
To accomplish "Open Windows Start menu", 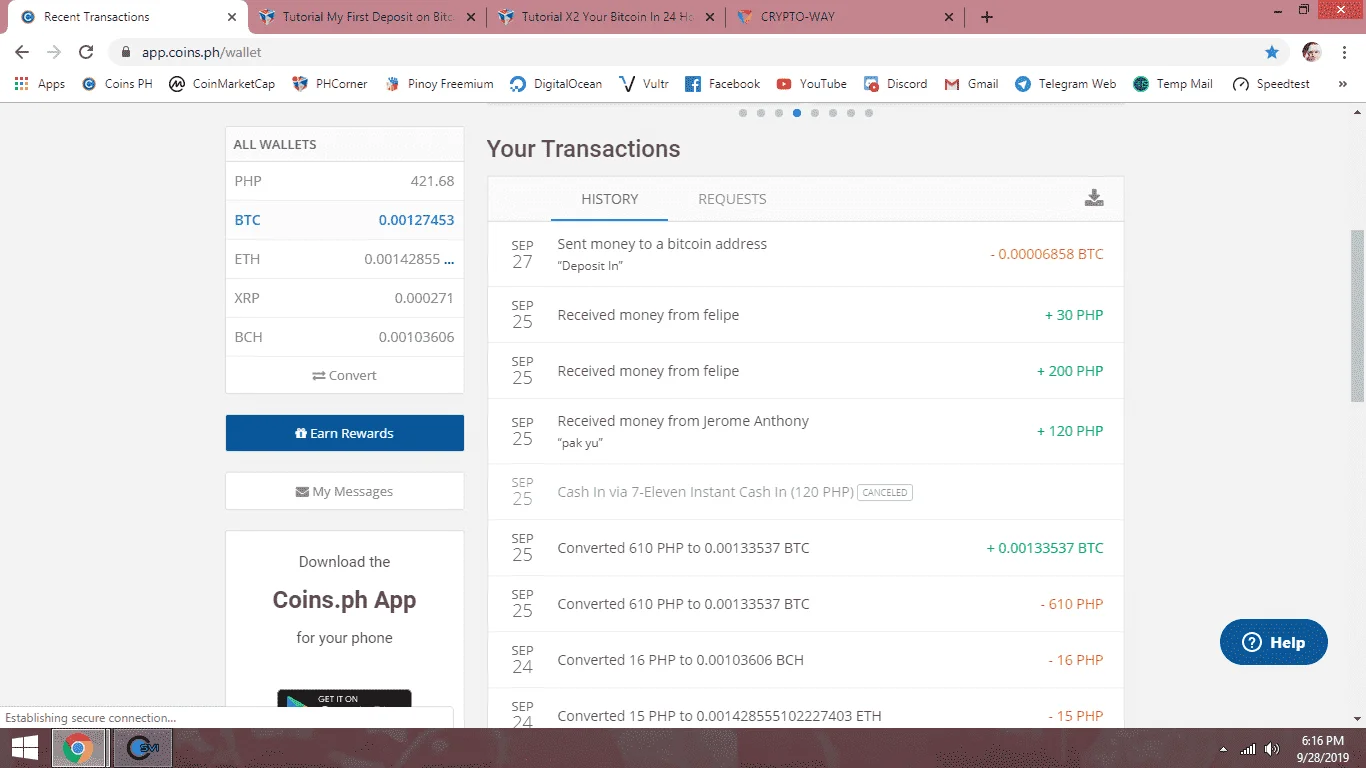I will [x=24, y=748].
